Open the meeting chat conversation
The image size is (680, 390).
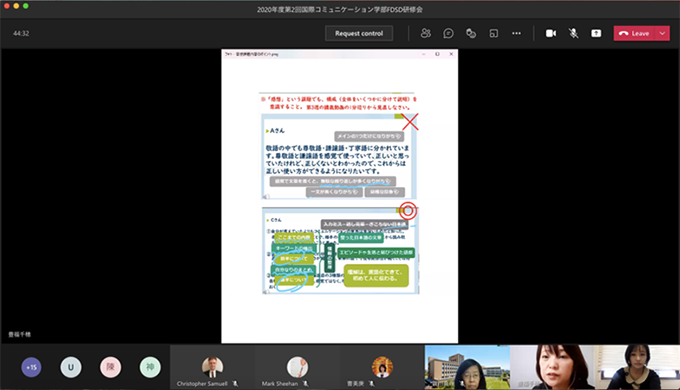click(x=448, y=33)
